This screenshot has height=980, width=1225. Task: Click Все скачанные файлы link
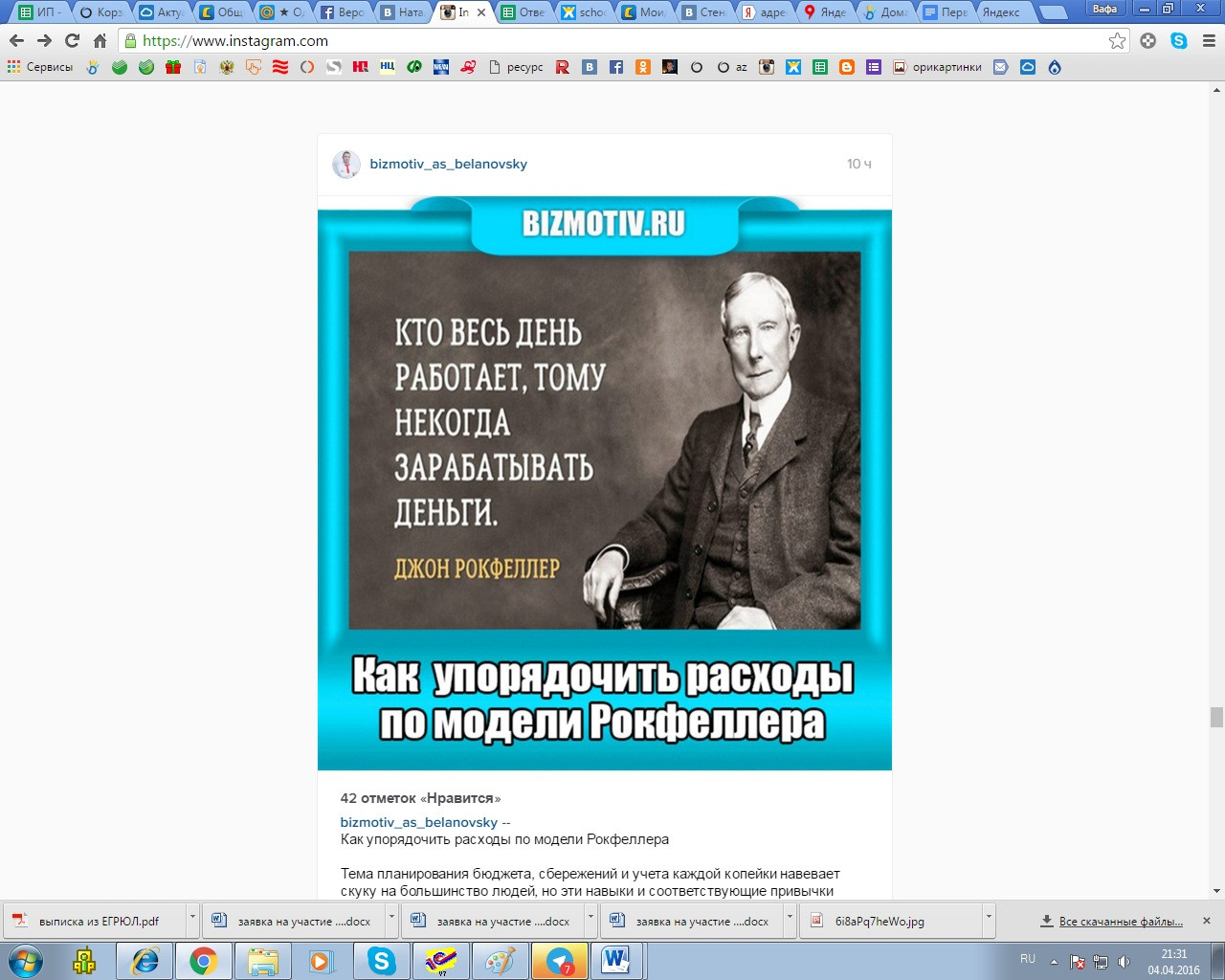[1121, 922]
